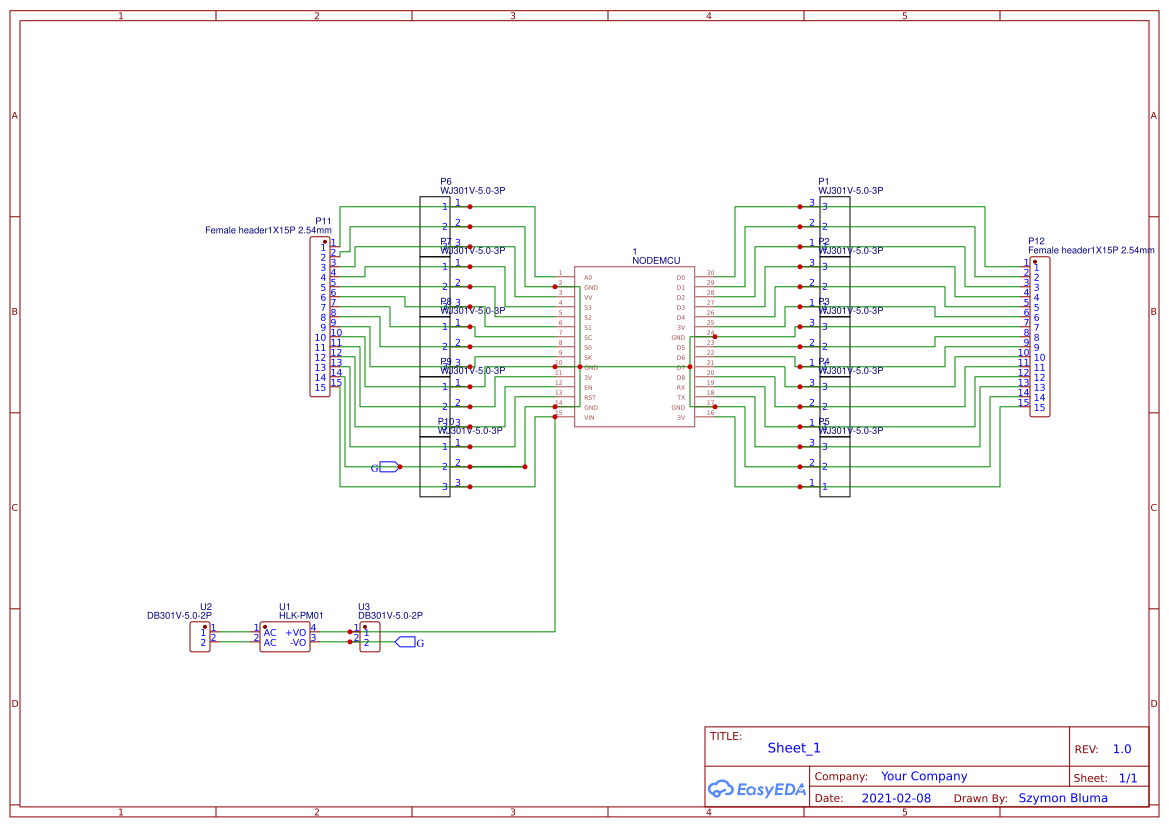
Task: Click the Szymon Bluma author name
Action: click(x=1063, y=798)
